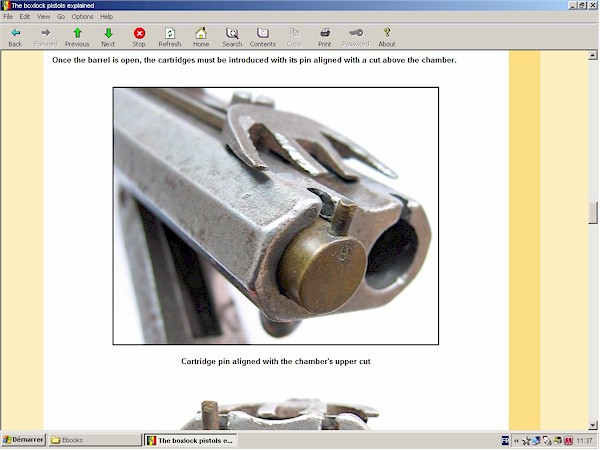Click the partial pistol photo below
Image resolution: width=600 pixels, height=450 pixels.
pyautogui.click(x=279, y=414)
